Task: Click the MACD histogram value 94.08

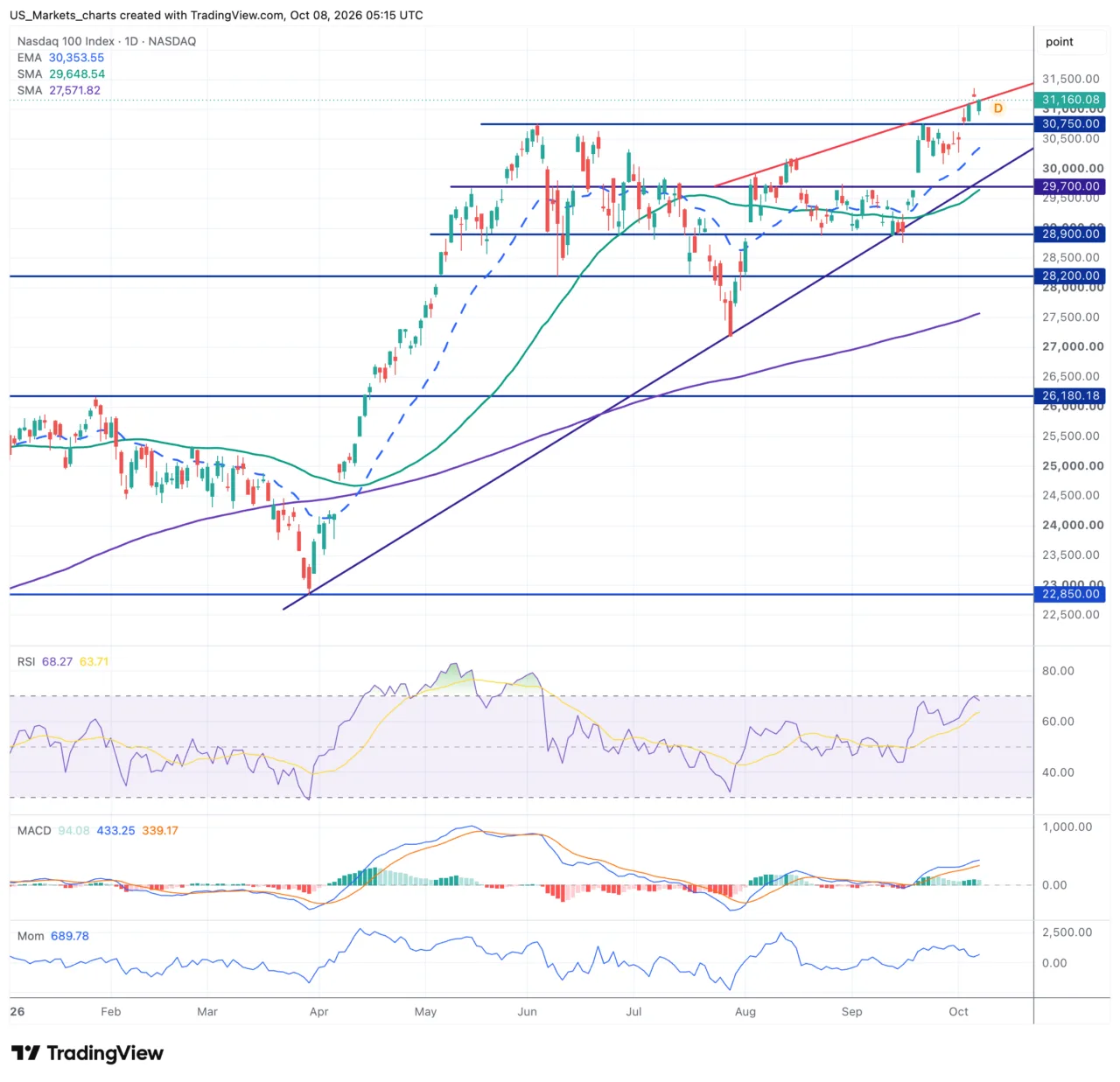Action: [x=73, y=830]
